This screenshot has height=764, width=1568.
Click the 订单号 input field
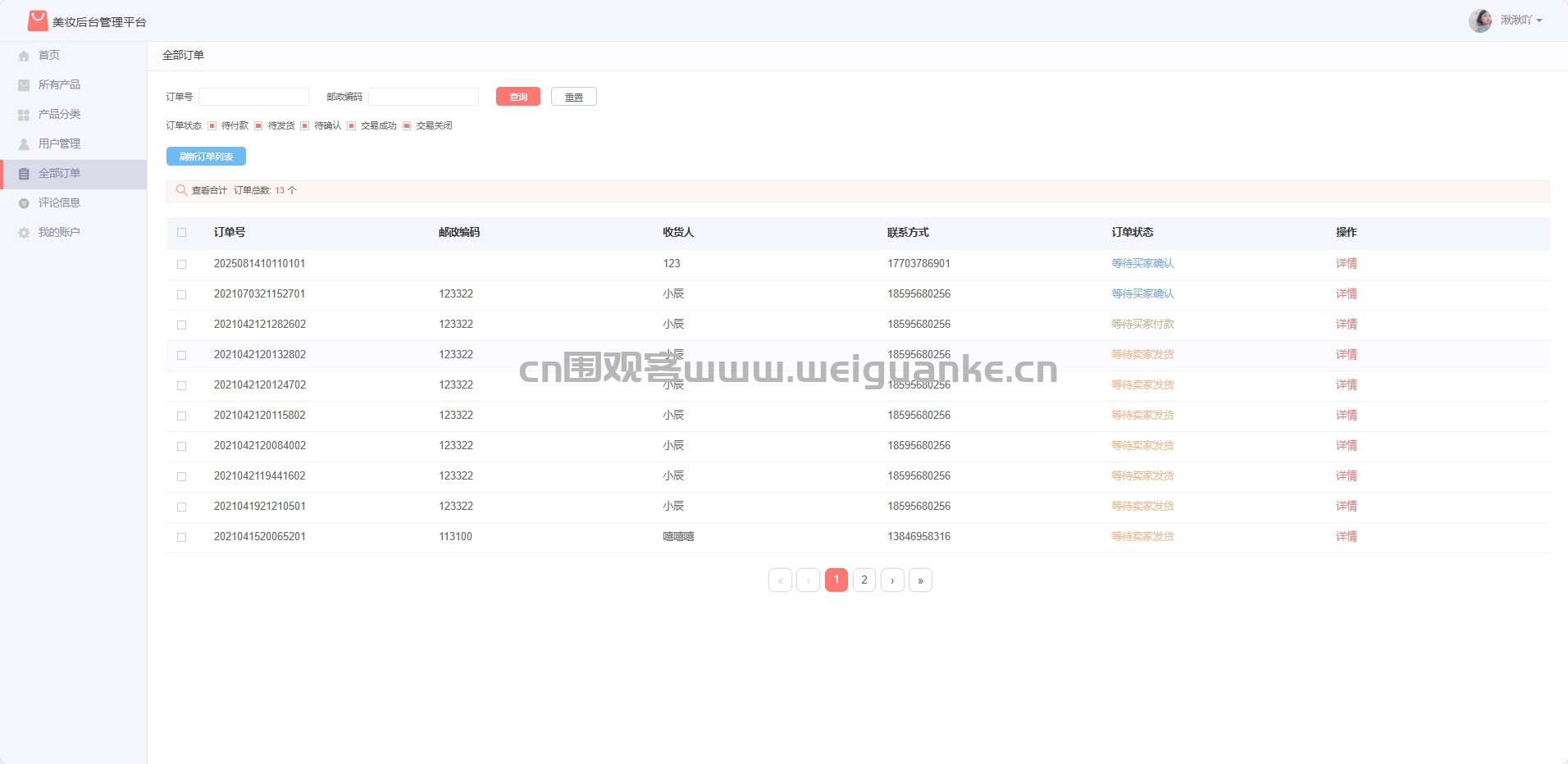click(x=253, y=97)
